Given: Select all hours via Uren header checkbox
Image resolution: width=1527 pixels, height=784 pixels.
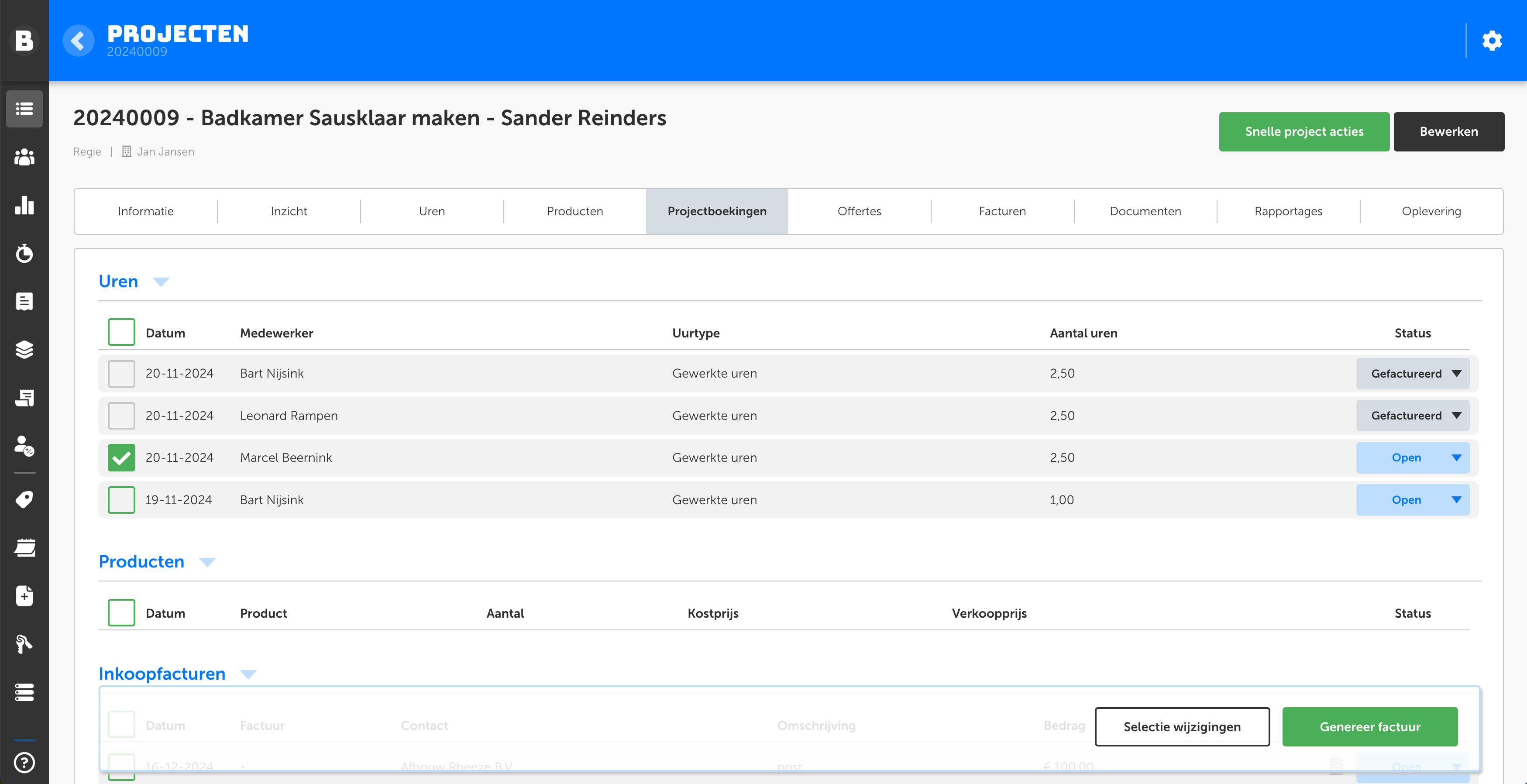Looking at the screenshot, I should point(121,333).
